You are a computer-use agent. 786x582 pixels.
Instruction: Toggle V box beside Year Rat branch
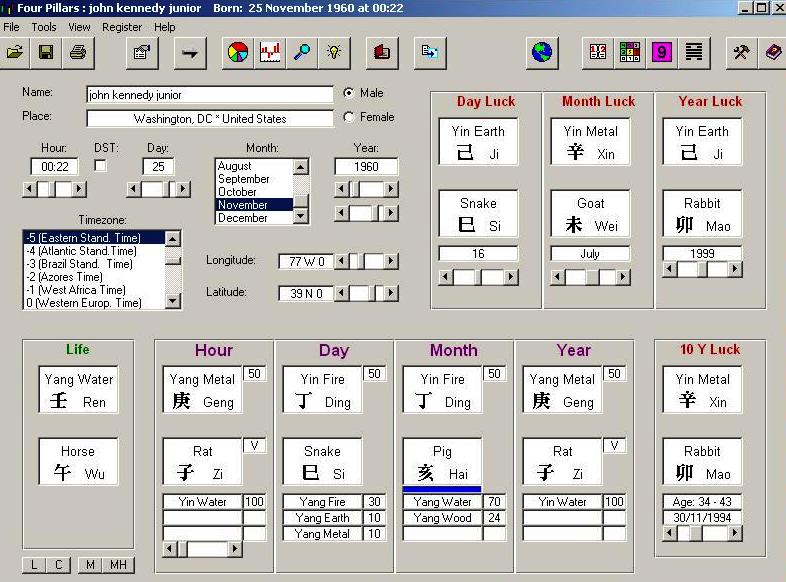(614, 446)
